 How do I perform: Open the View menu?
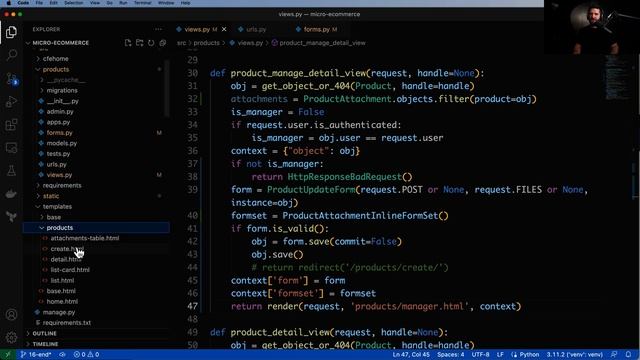point(95,3)
